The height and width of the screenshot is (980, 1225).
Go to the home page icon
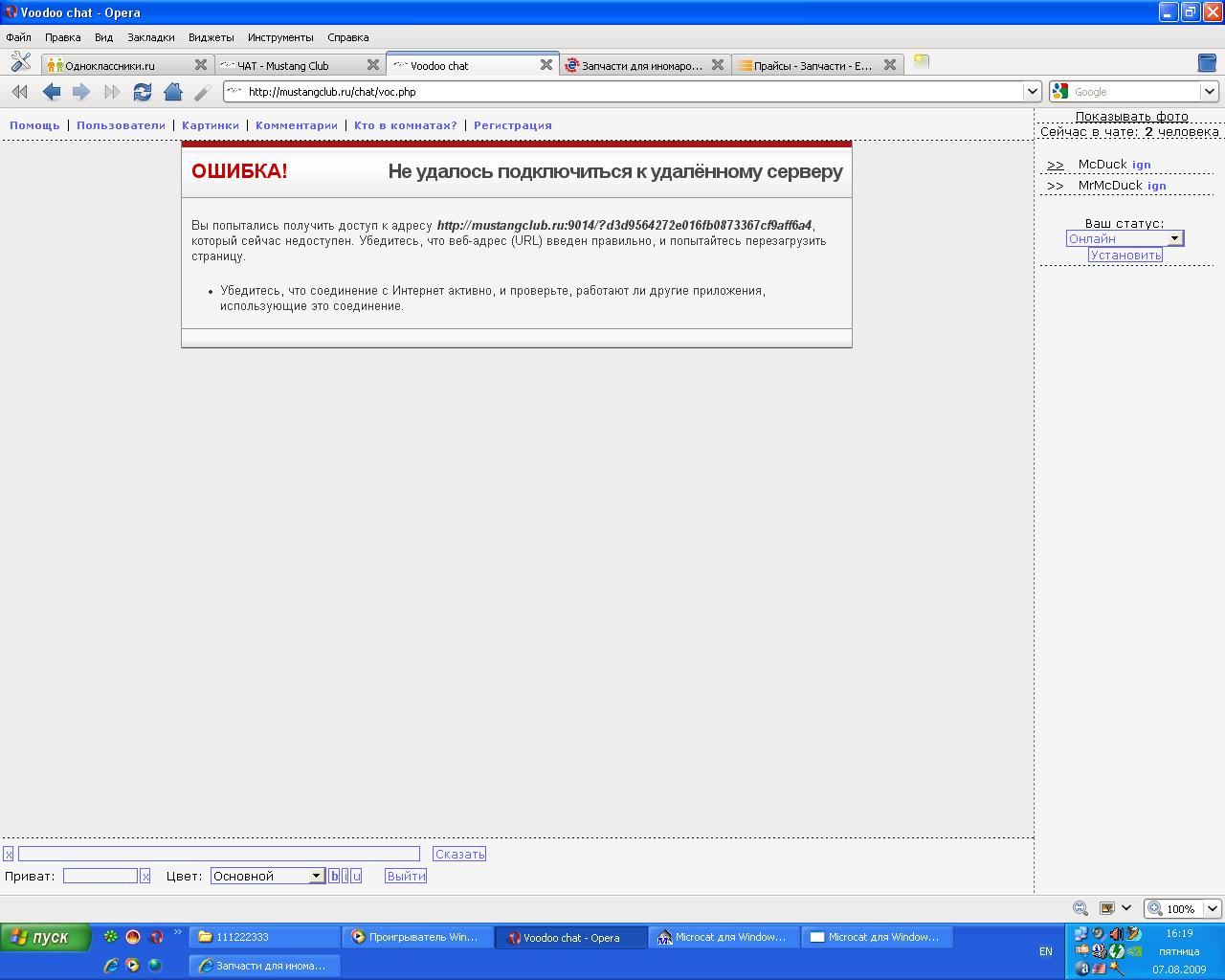click(173, 92)
